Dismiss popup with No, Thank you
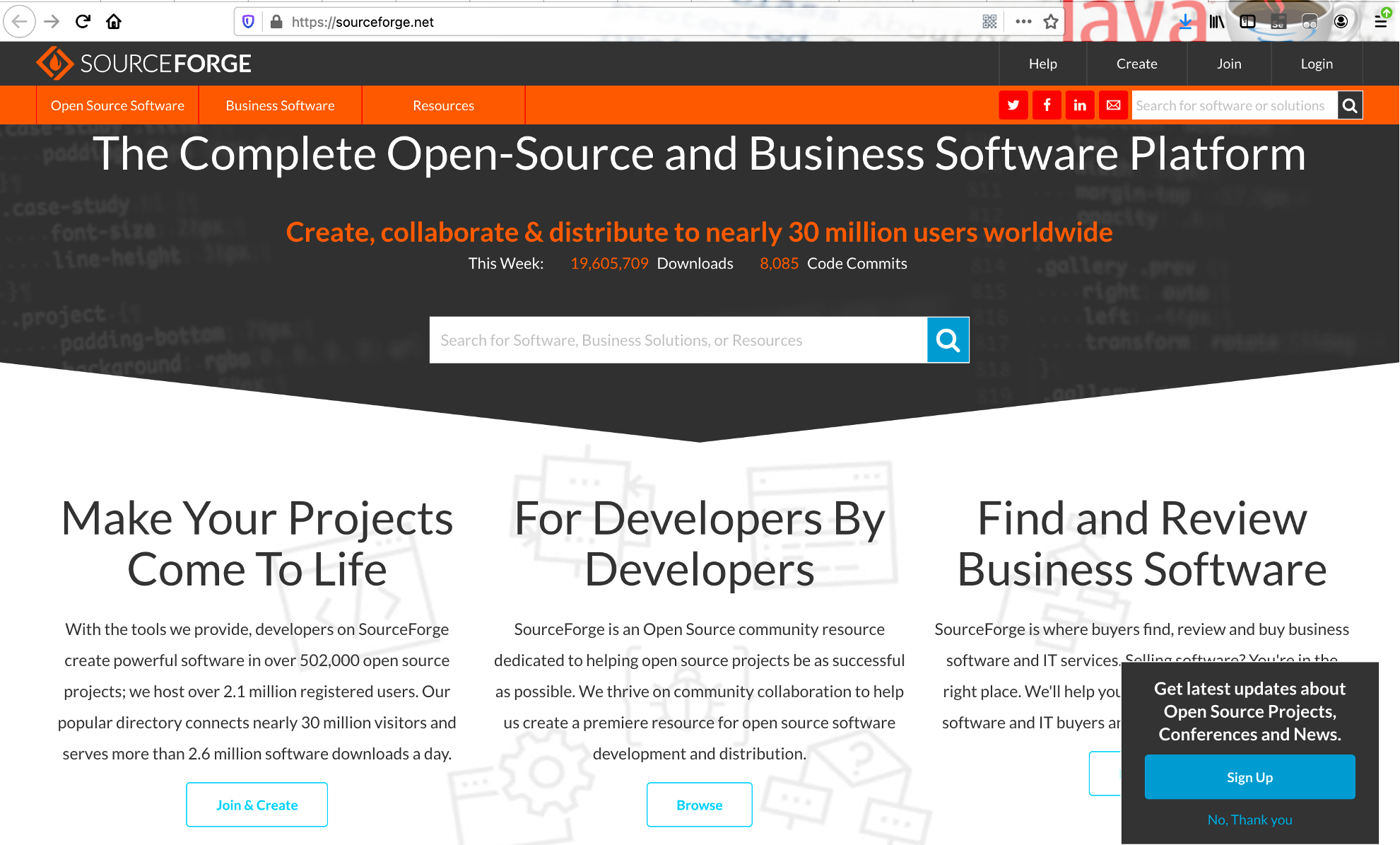Image resolution: width=1400 pixels, height=845 pixels. pos(1249,820)
